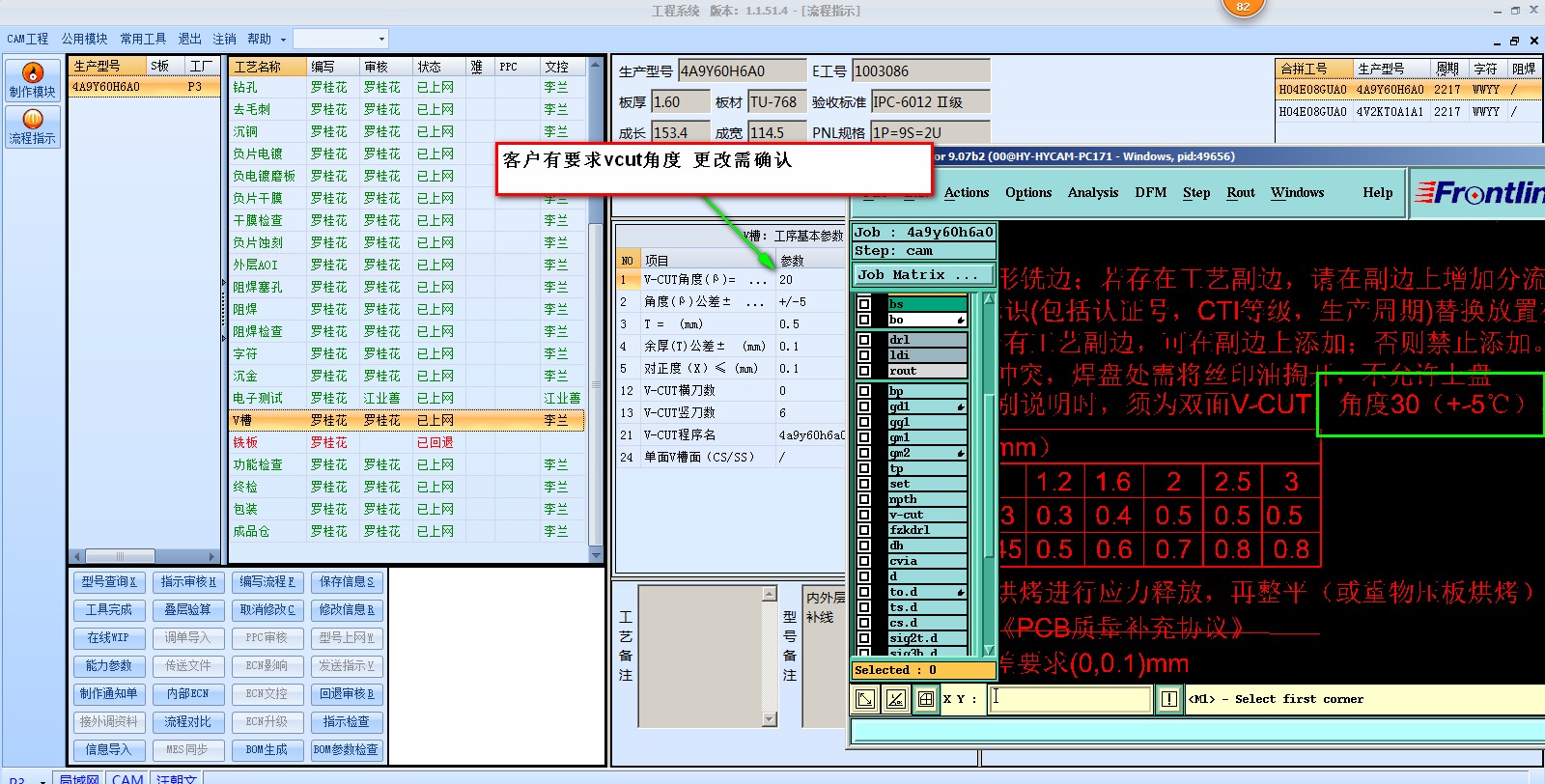Toggle the to.d layer checkbox
The height and width of the screenshot is (784, 1545).
click(864, 592)
